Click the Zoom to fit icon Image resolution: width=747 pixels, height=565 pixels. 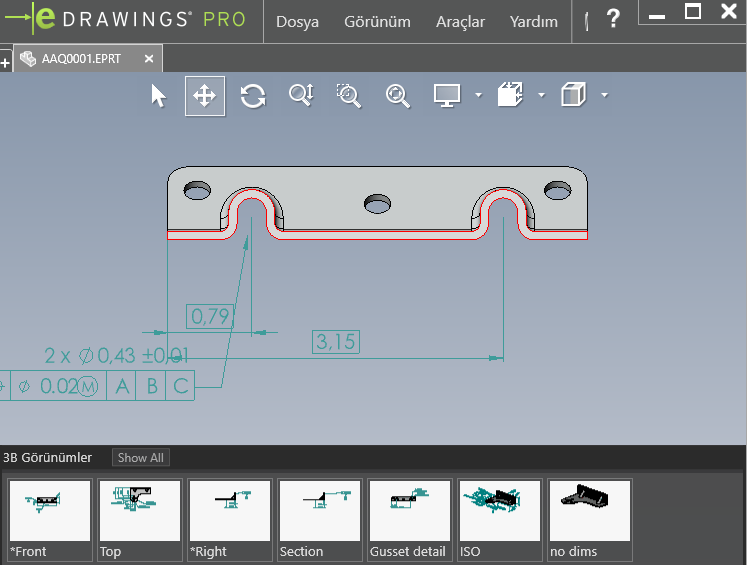point(398,96)
